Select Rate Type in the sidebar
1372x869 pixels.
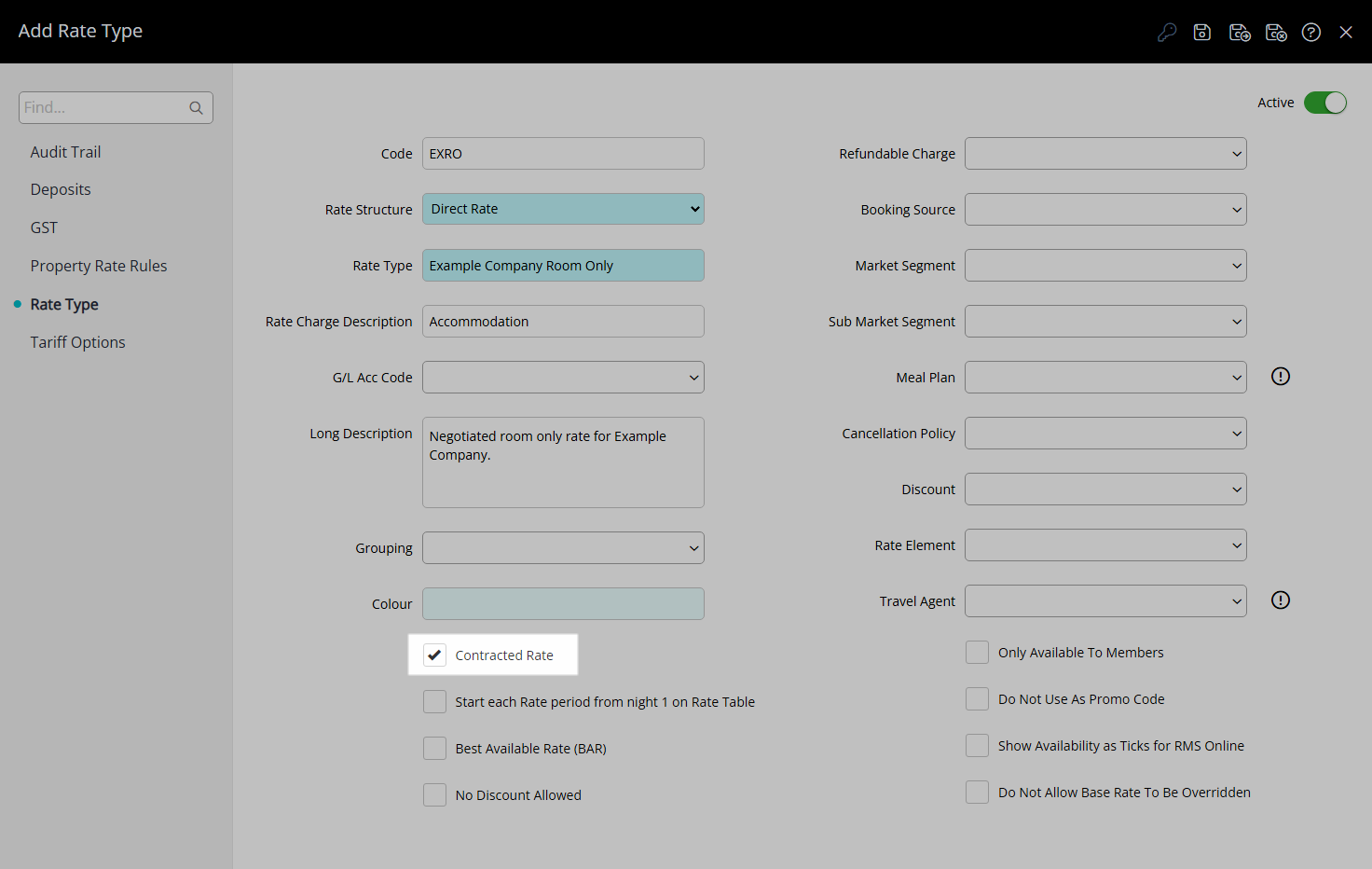point(64,304)
